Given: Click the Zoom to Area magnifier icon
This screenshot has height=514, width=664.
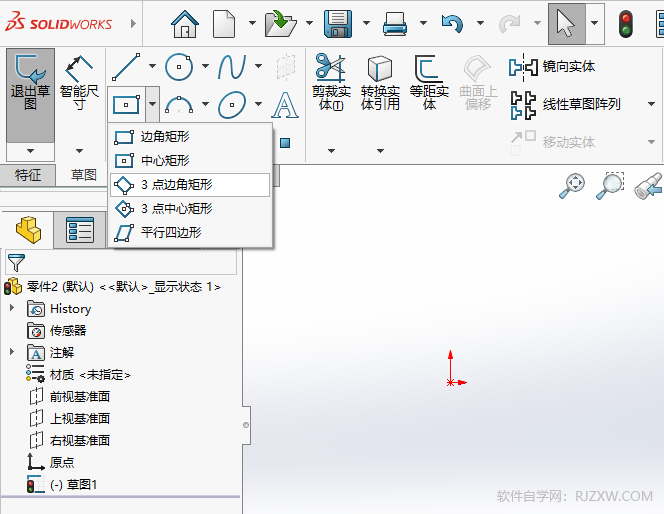Looking at the screenshot, I should tap(610, 185).
